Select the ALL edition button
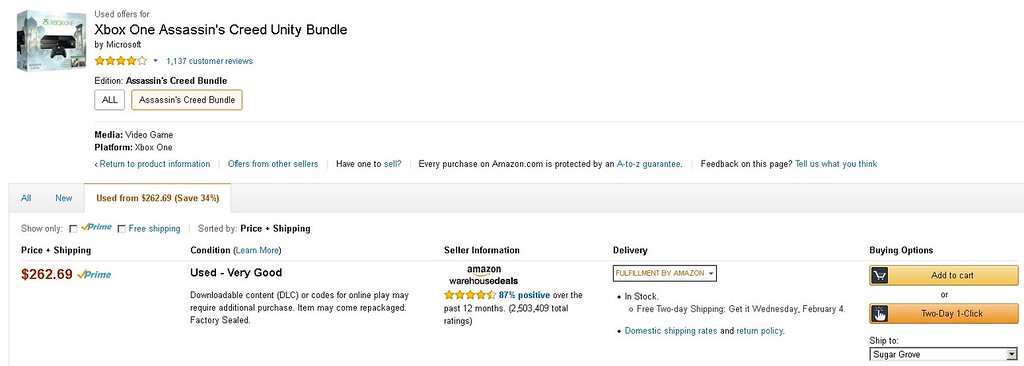This screenshot has height=366, width=1024. click(110, 100)
